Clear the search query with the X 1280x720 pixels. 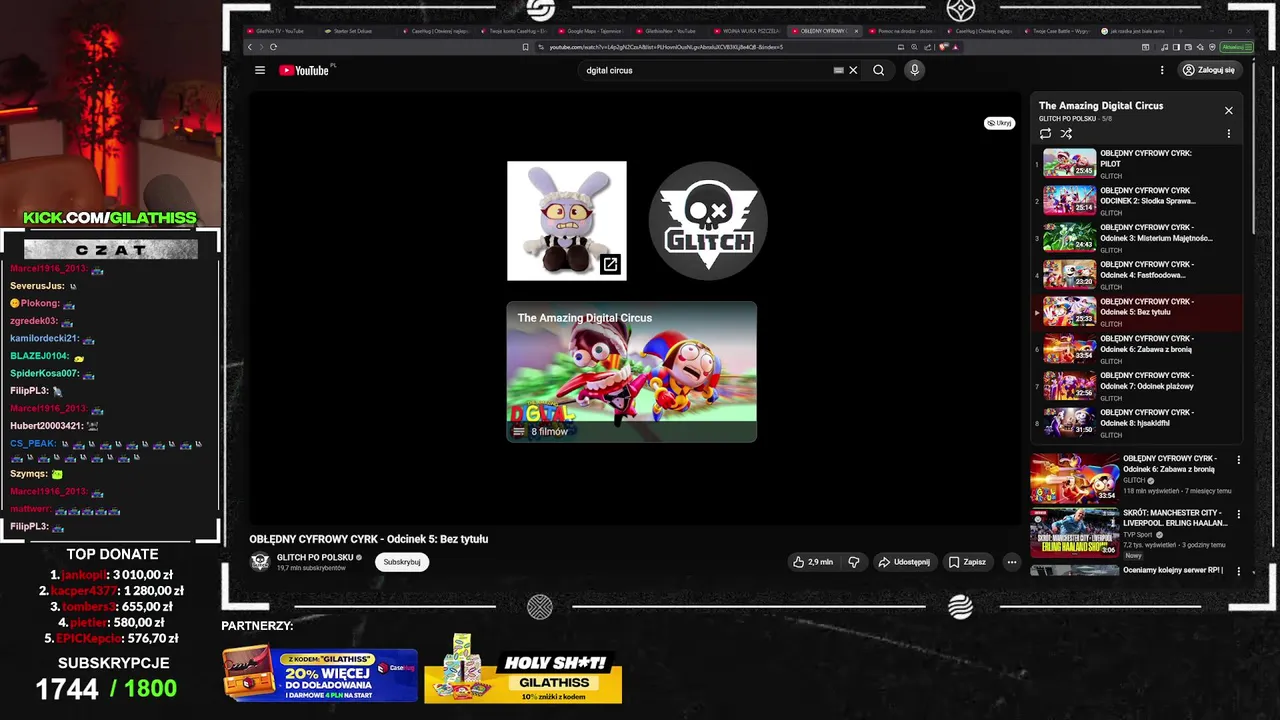click(853, 70)
